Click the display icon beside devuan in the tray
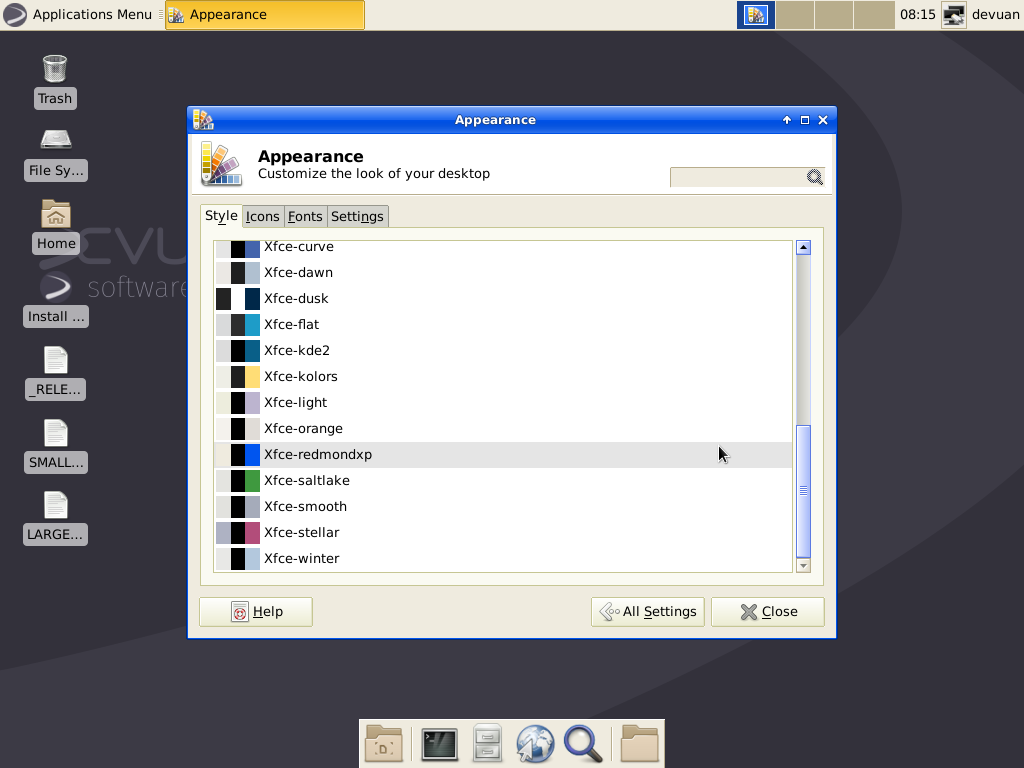 point(952,15)
